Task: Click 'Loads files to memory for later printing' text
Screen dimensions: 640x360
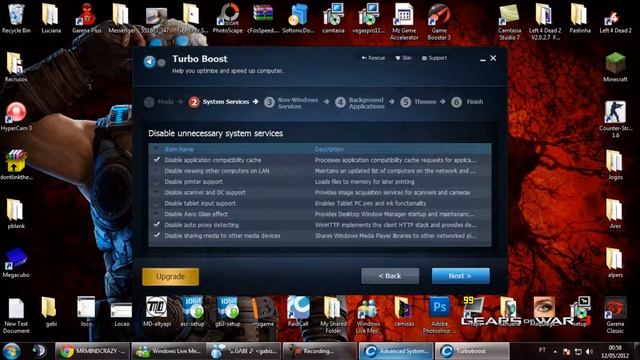Action: (364, 182)
